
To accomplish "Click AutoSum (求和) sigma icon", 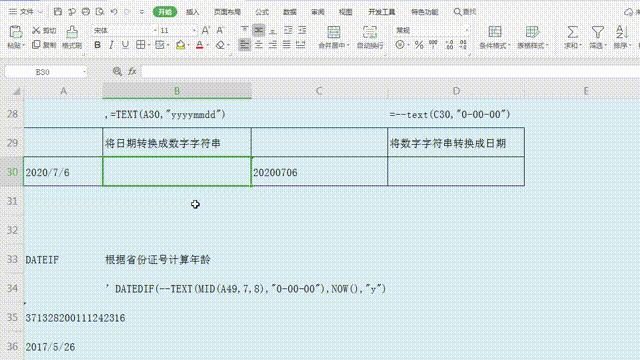I will tap(572, 32).
